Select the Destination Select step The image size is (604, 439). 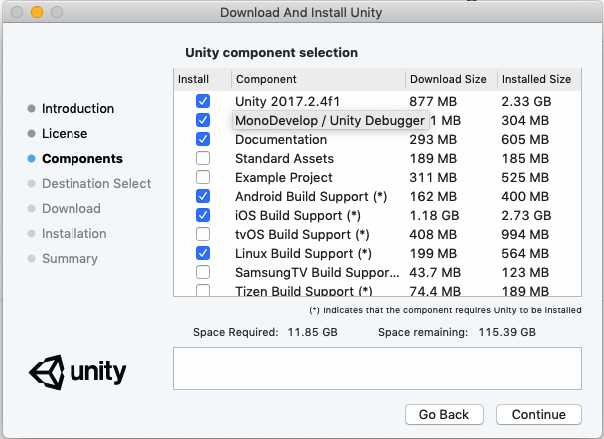(96, 184)
